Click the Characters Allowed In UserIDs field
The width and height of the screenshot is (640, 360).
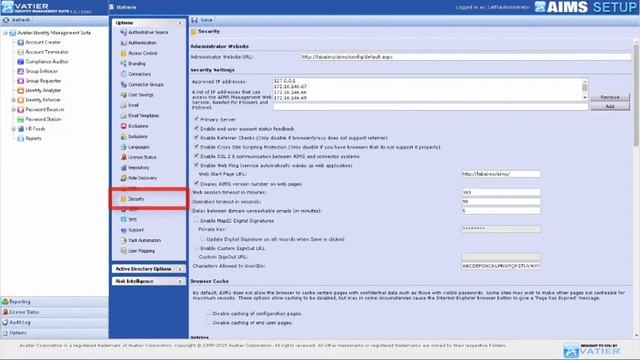coord(501,266)
